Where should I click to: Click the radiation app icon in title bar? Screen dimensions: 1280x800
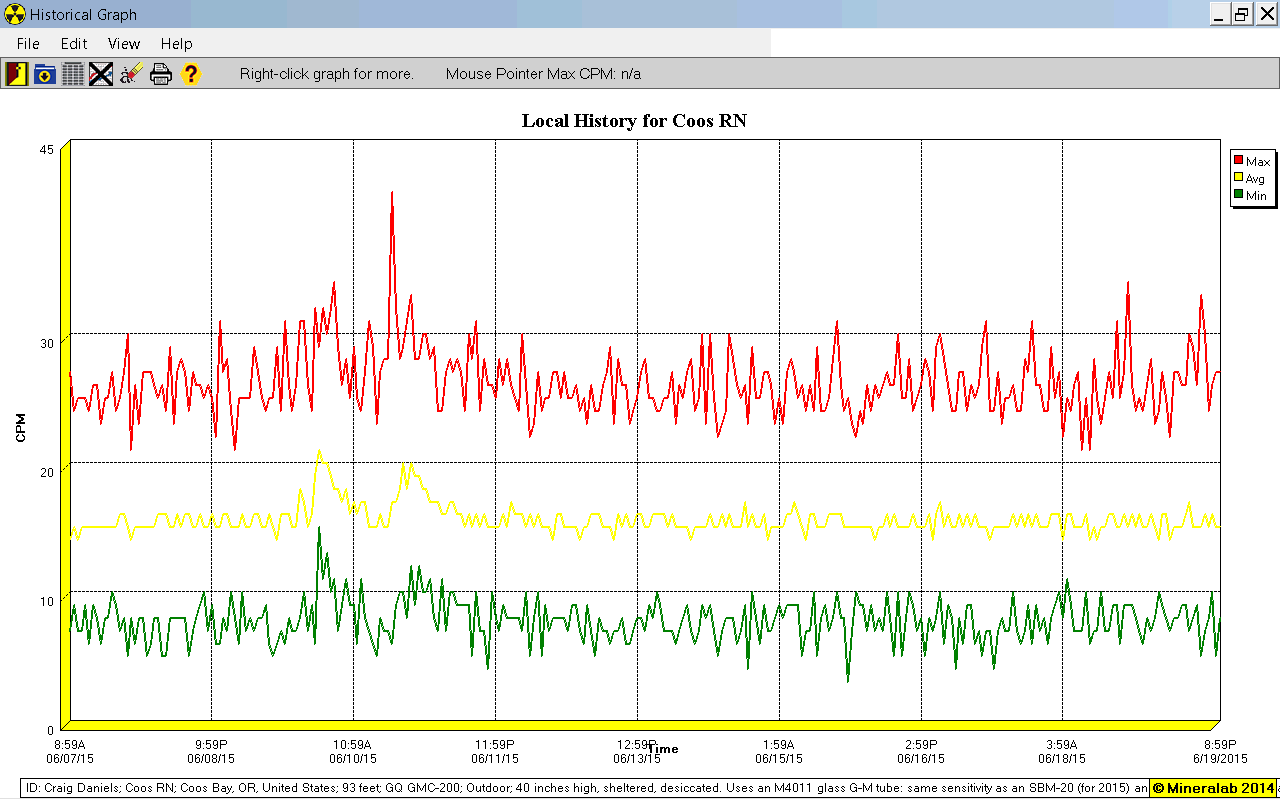coord(13,14)
